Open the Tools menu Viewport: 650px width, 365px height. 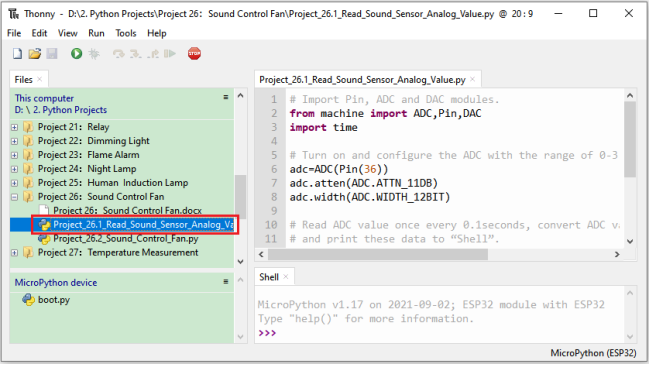coord(126,33)
